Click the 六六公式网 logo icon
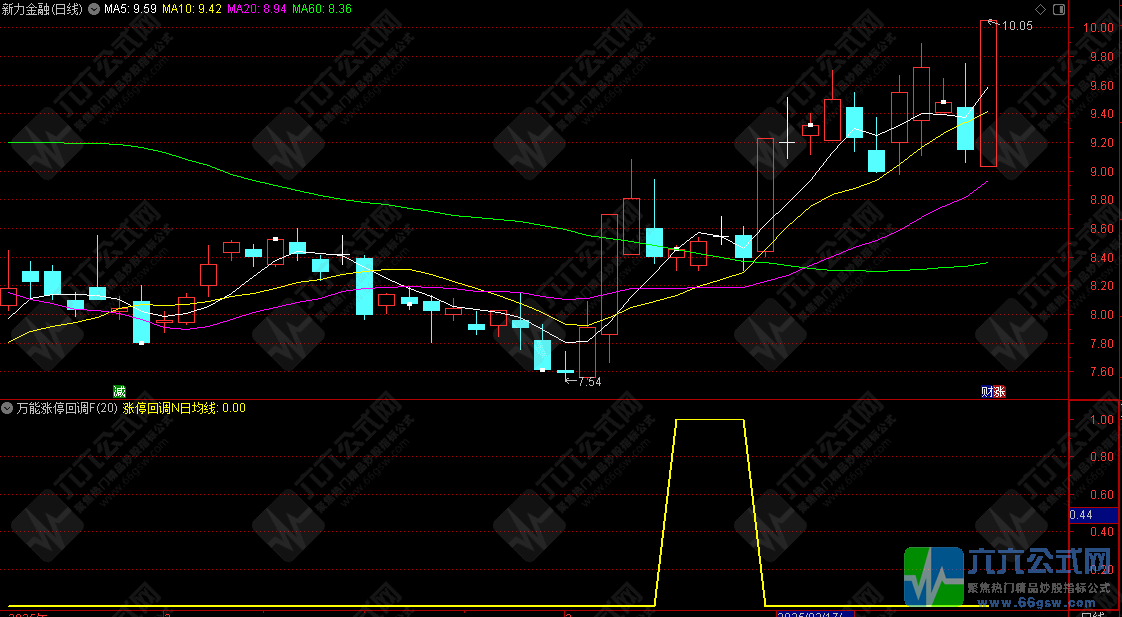Screen dimensions: 1122x617 point(933,577)
